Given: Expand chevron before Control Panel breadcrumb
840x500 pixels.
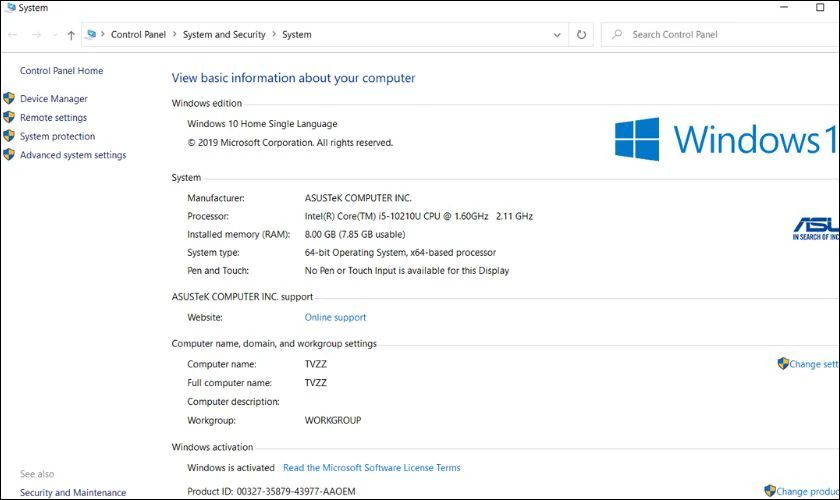Looking at the screenshot, I should 103,34.
